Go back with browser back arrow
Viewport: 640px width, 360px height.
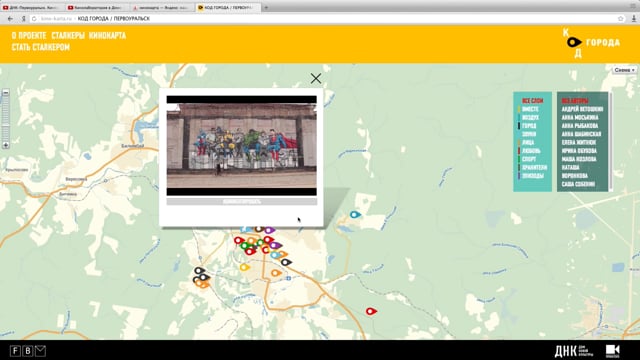10,19
